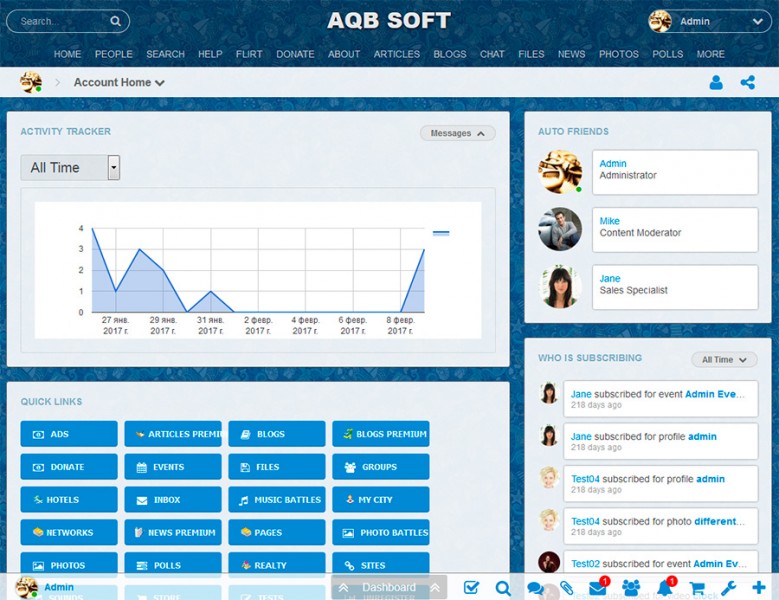Image resolution: width=779 pixels, height=600 pixels.
Task: Open MORE in the main menu
Action: (x=710, y=54)
